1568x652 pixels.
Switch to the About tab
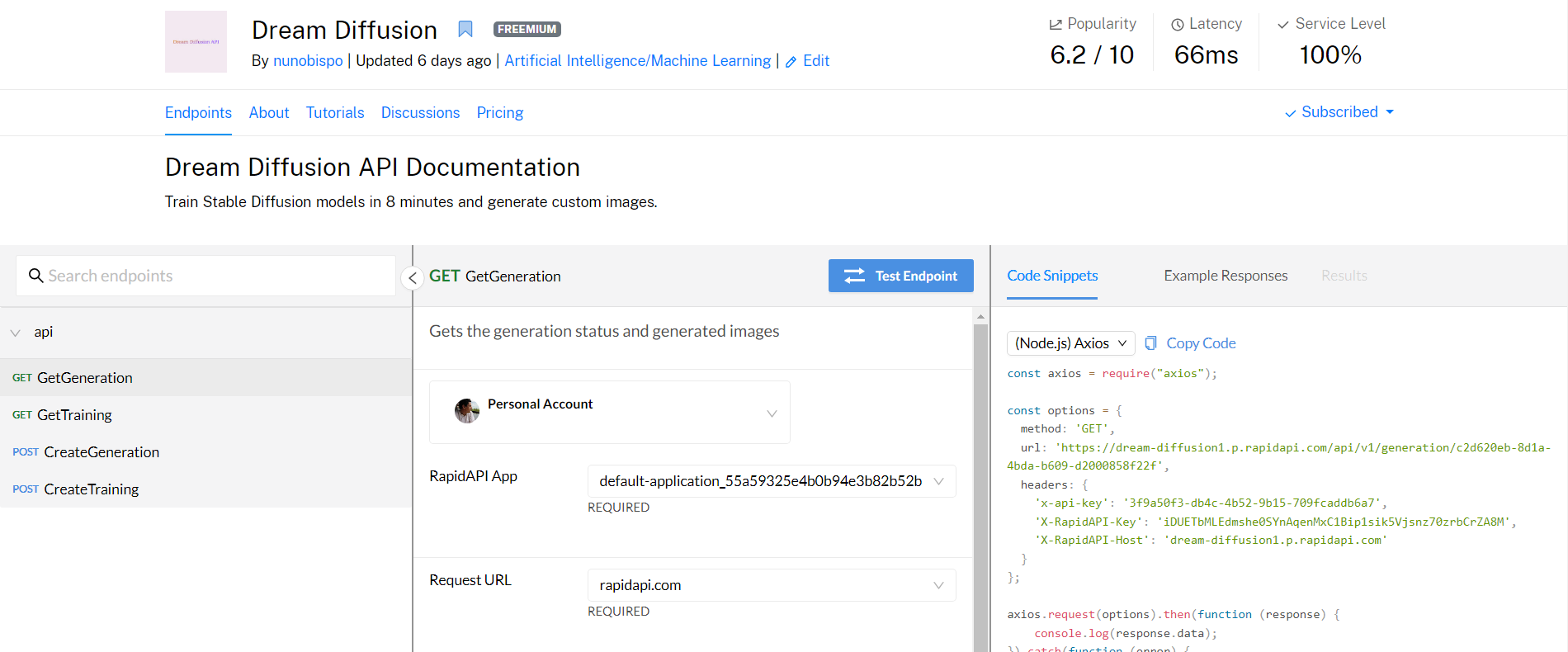click(269, 113)
